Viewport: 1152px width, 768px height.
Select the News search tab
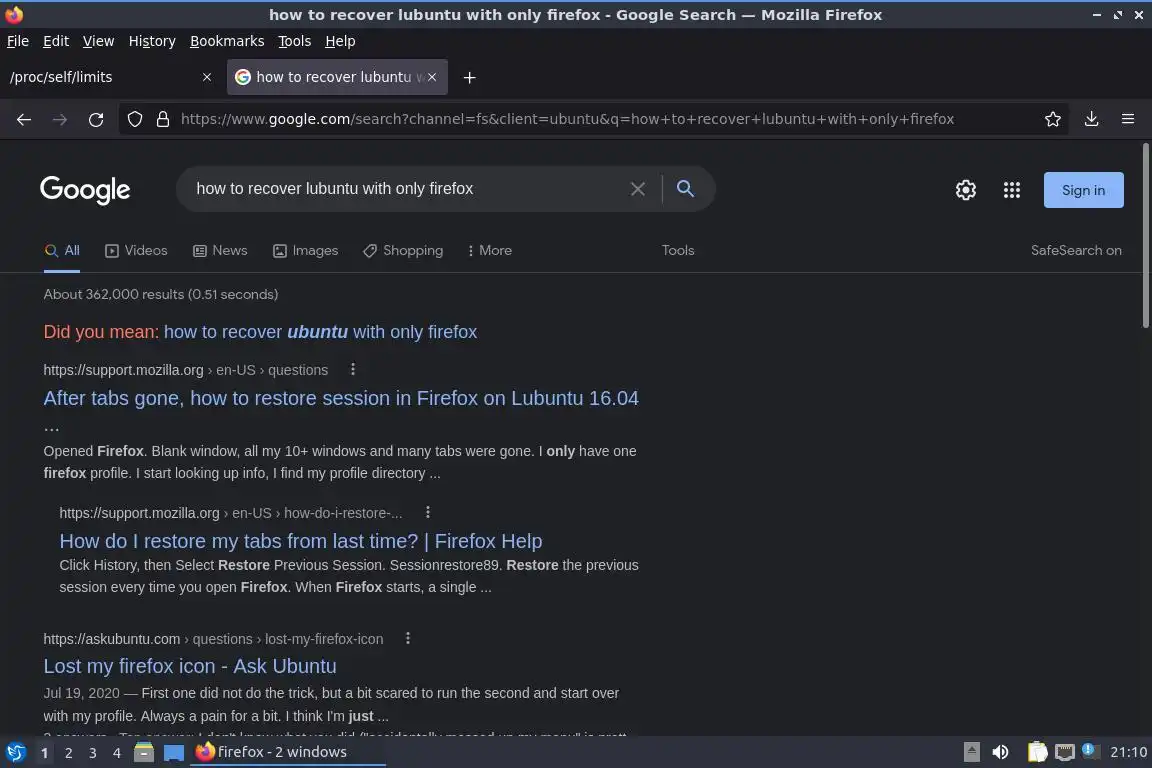(220, 251)
